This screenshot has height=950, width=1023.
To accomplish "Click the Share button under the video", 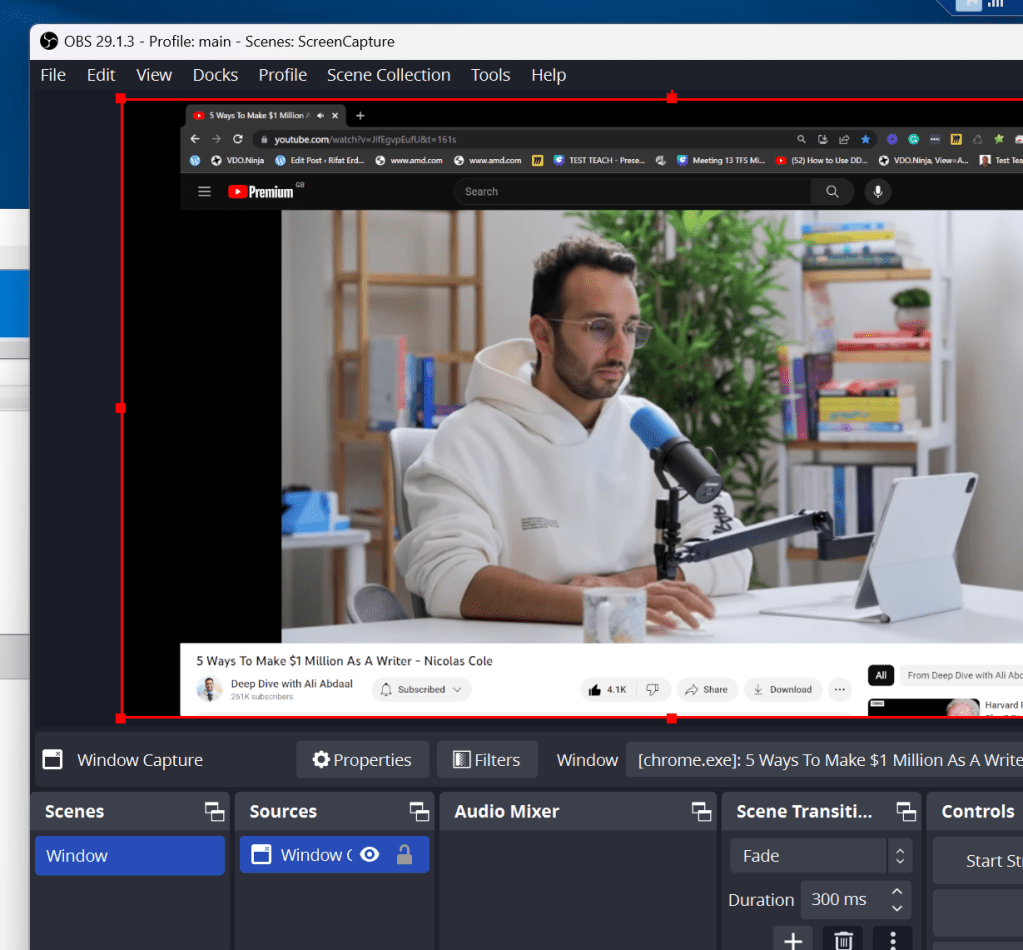I will (707, 690).
